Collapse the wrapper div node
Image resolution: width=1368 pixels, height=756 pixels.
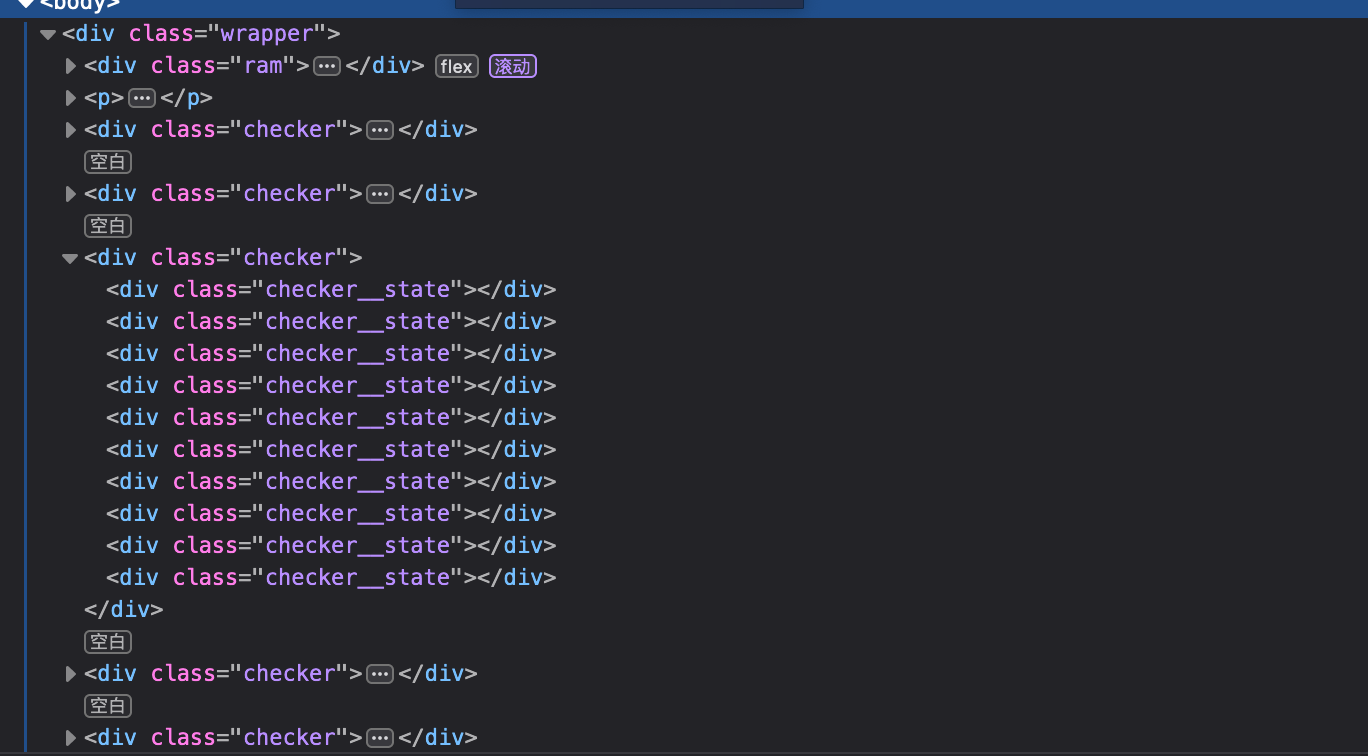(47, 34)
